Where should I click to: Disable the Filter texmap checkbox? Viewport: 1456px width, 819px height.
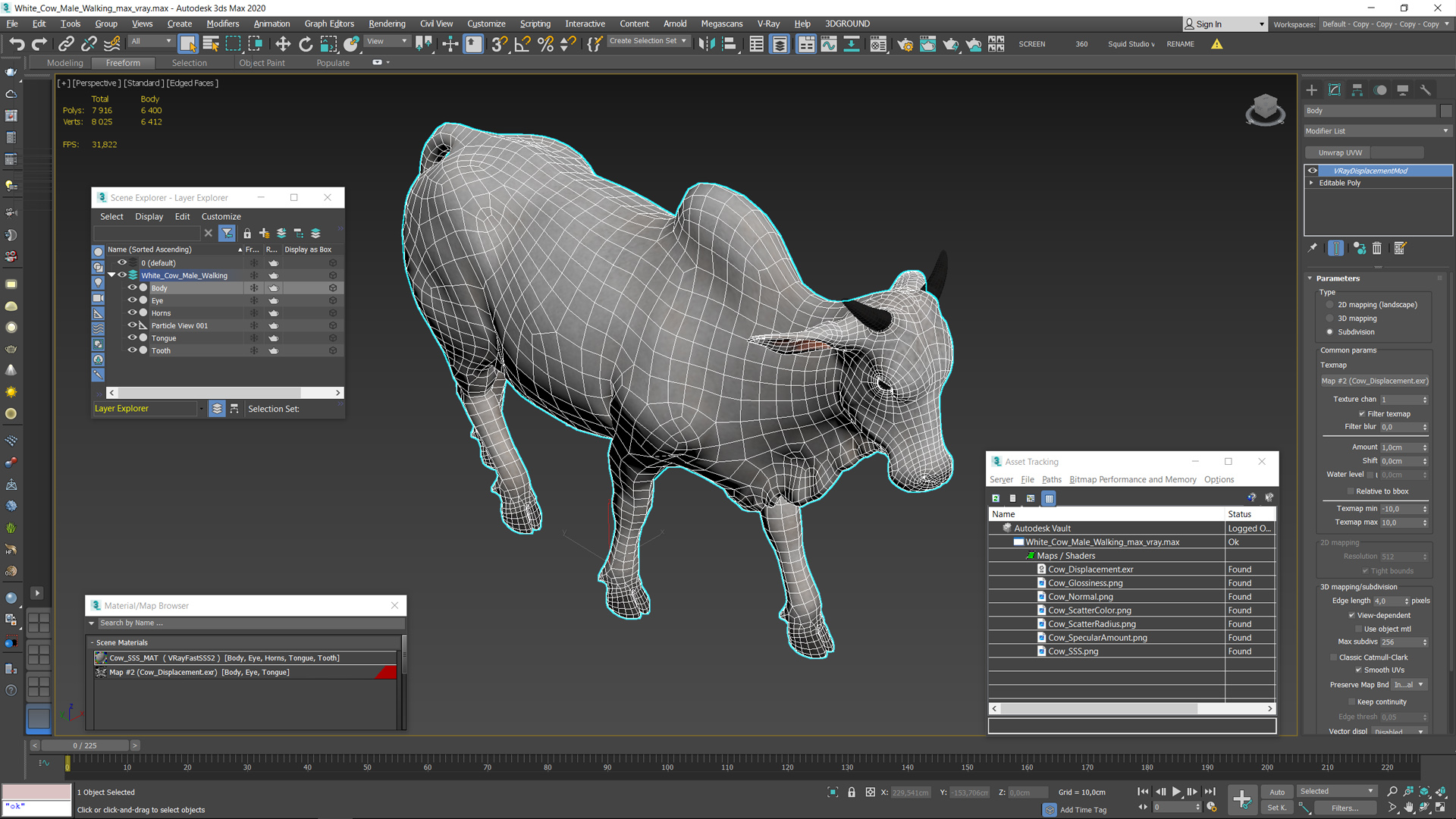(x=1362, y=414)
